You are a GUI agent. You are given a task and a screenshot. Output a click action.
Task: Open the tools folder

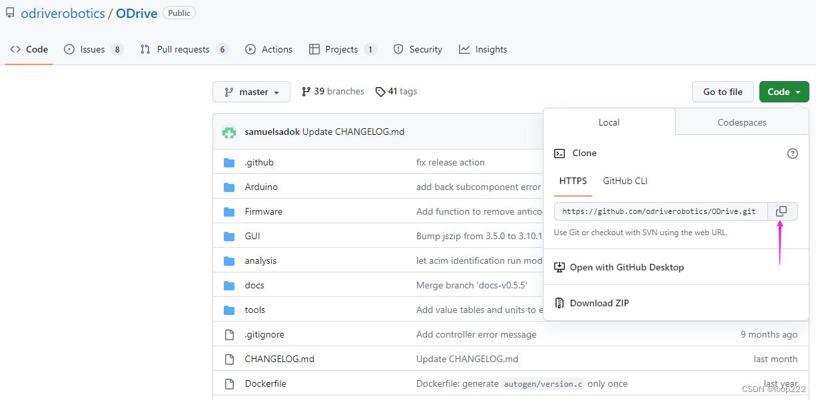(254, 310)
